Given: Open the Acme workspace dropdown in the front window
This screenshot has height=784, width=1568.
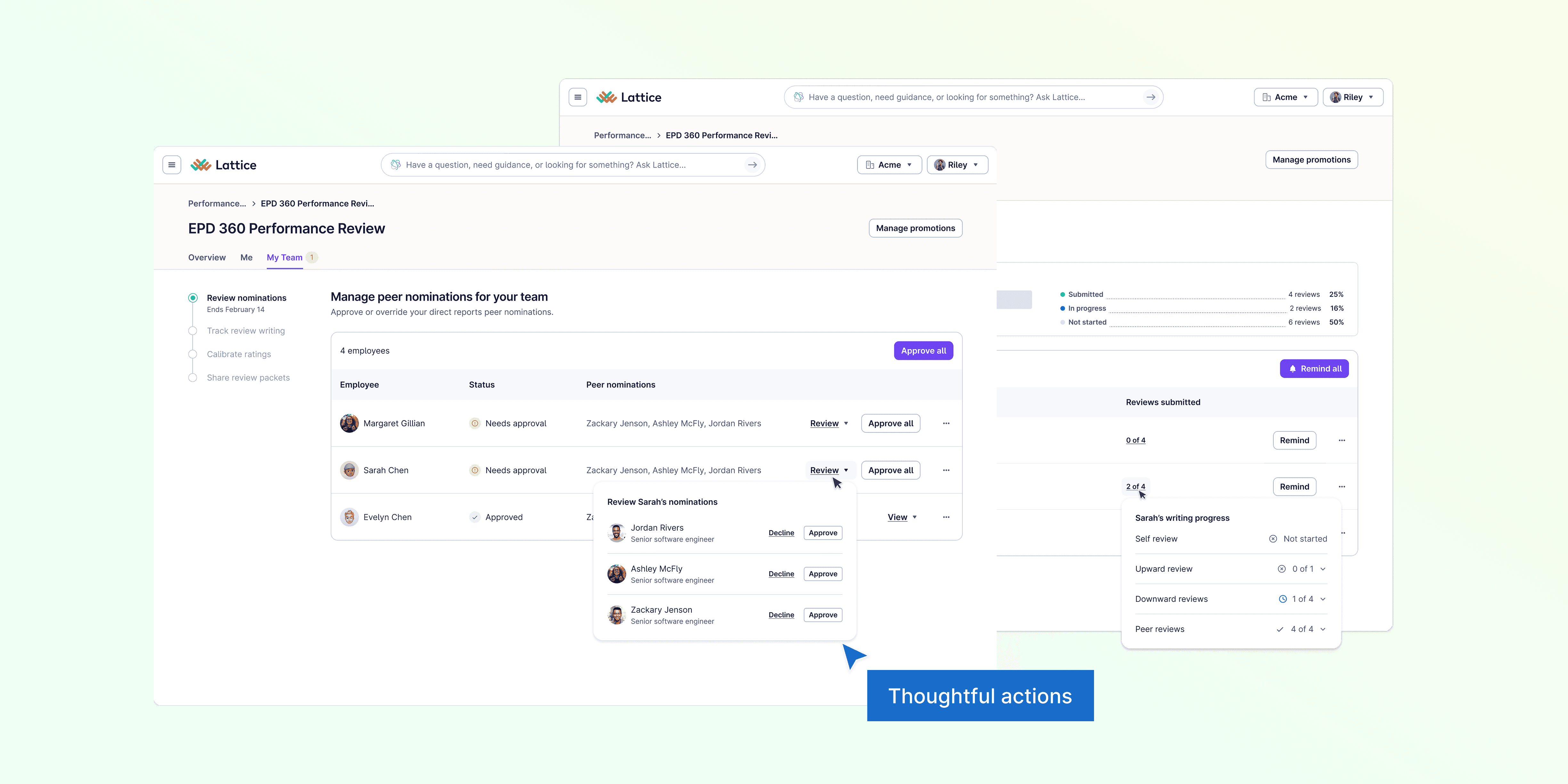Looking at the screenshot, I should coord(889,165).
